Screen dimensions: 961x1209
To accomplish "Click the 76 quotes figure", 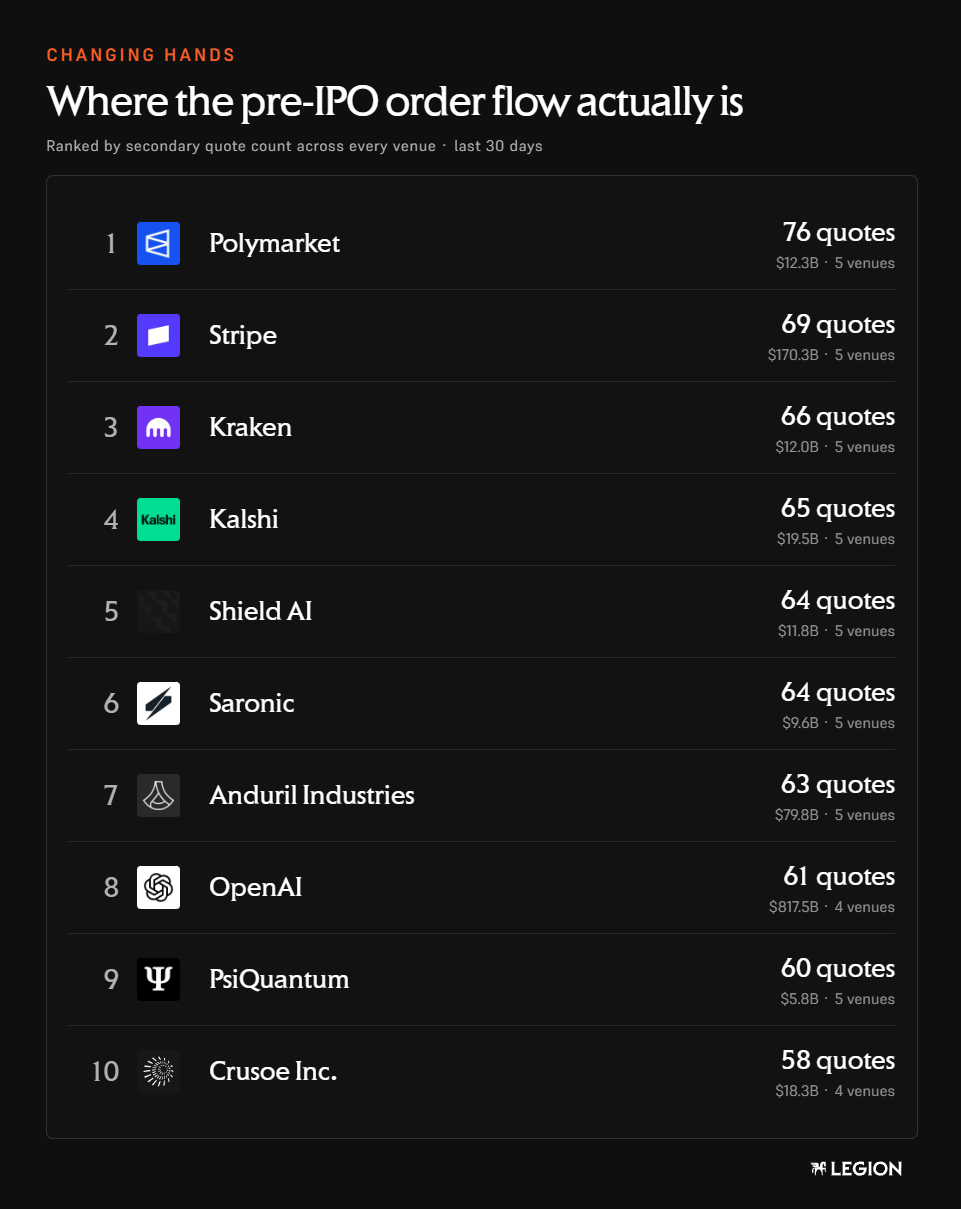I will pyautogui.click(x=839, y=232).
